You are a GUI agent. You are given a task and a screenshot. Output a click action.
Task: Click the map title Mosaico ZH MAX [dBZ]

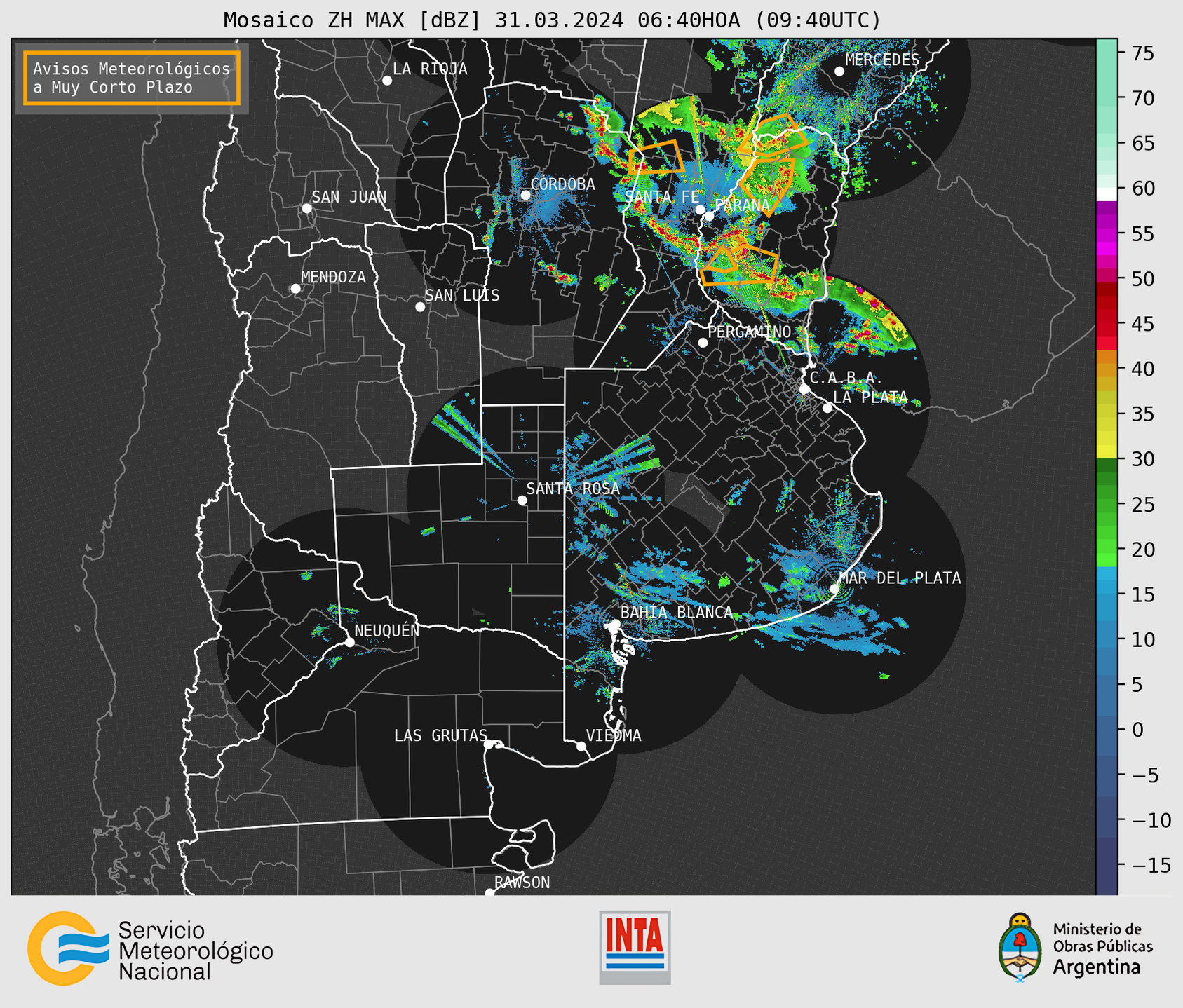353,20
